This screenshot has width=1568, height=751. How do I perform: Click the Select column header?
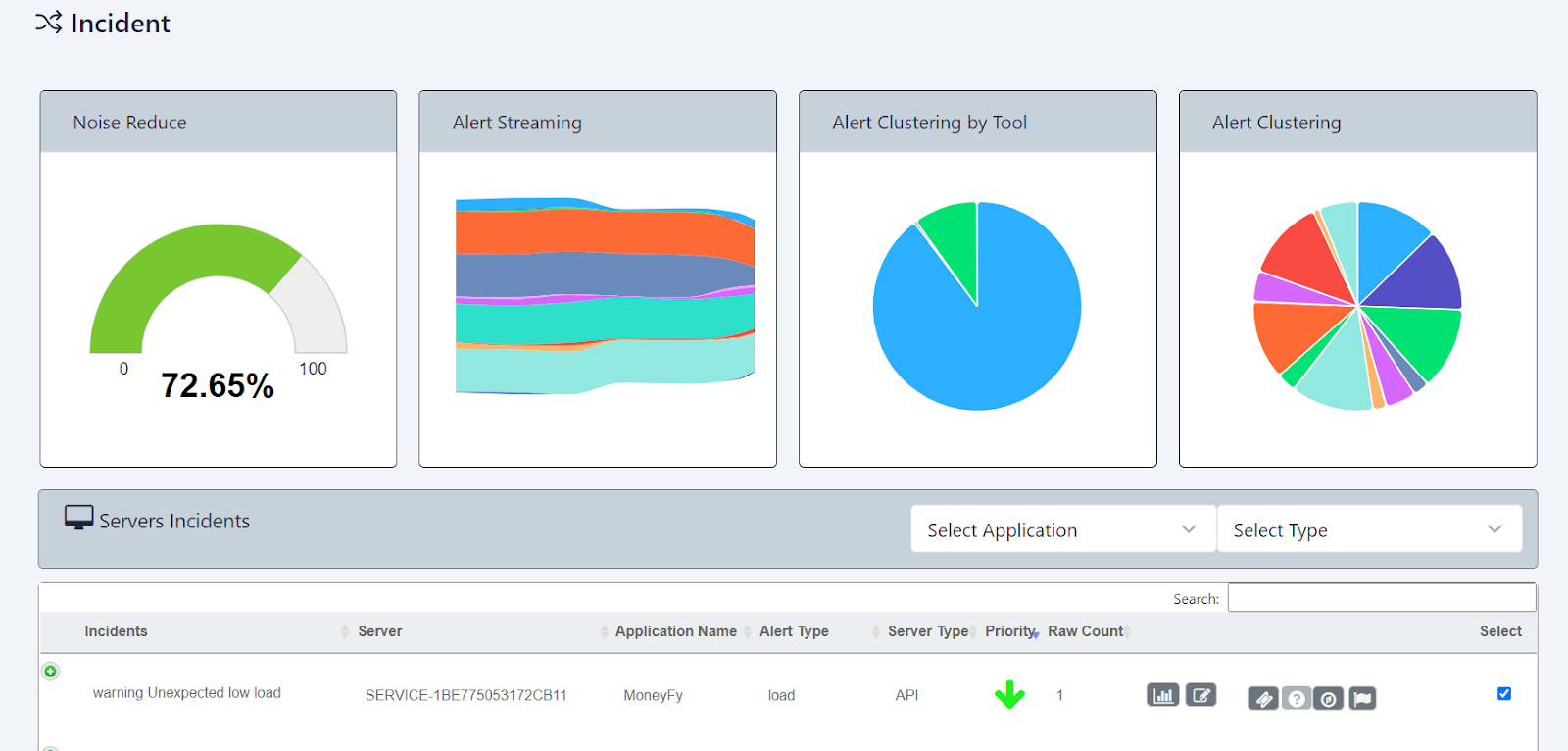pyautogui.click(x=1500, y=631)
